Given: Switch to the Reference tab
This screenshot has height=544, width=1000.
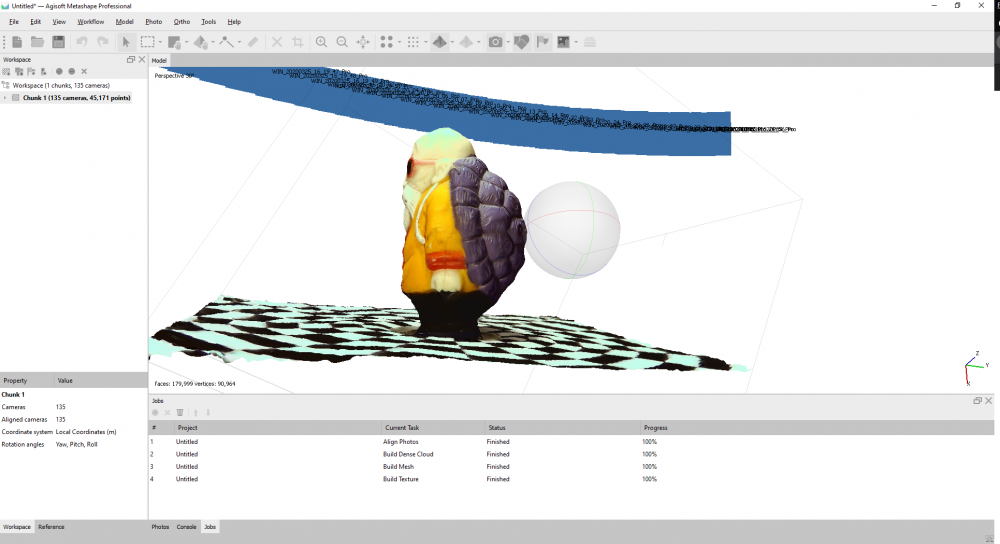Looking at the screenshot, I should [x=51, y=527].
